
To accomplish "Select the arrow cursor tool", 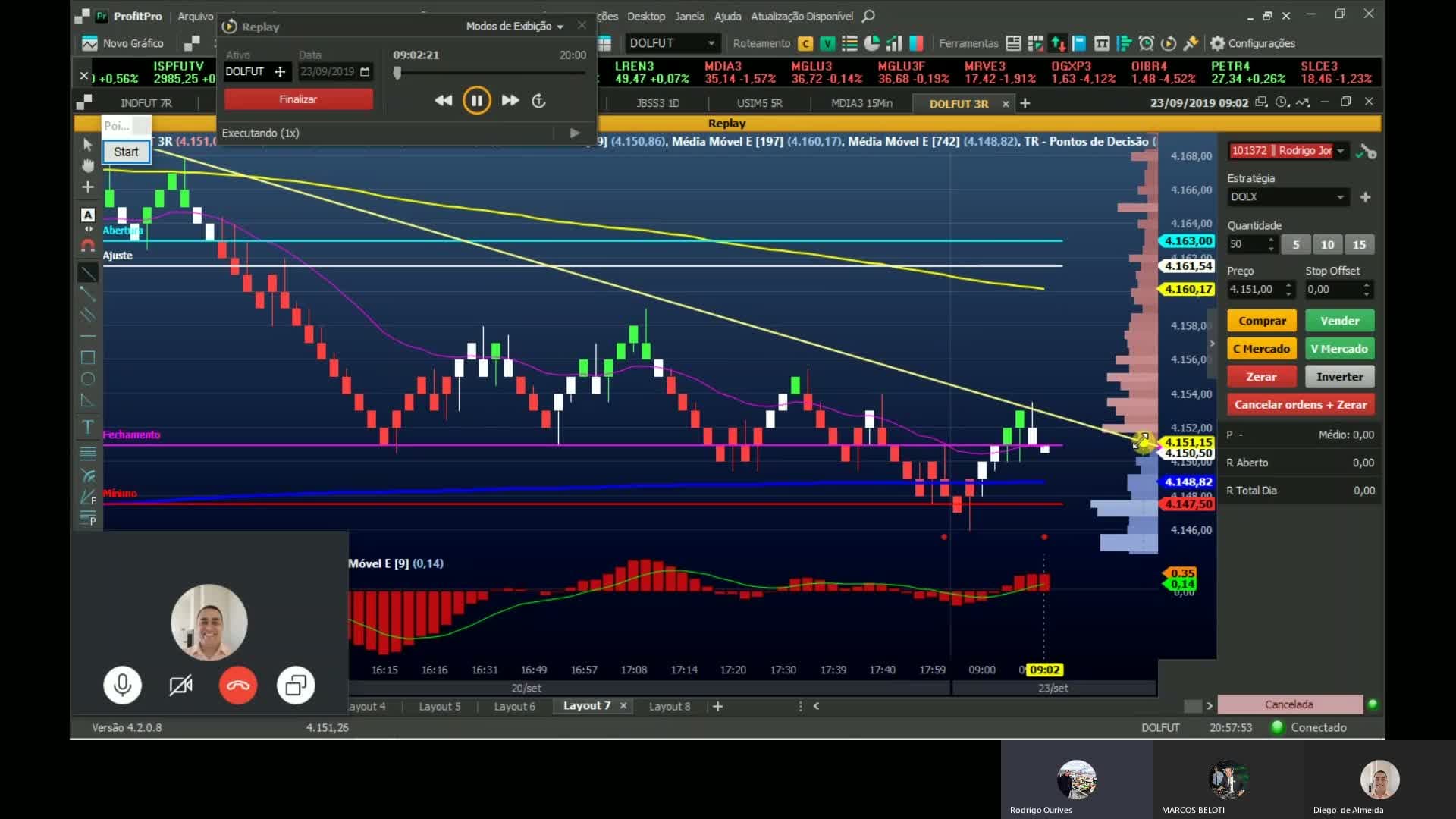I will [x=87, y=144].
